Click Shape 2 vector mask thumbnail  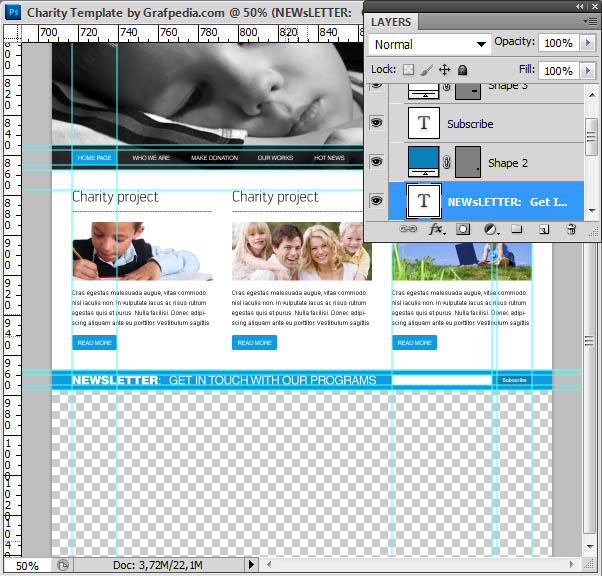(x=468, y=162)
